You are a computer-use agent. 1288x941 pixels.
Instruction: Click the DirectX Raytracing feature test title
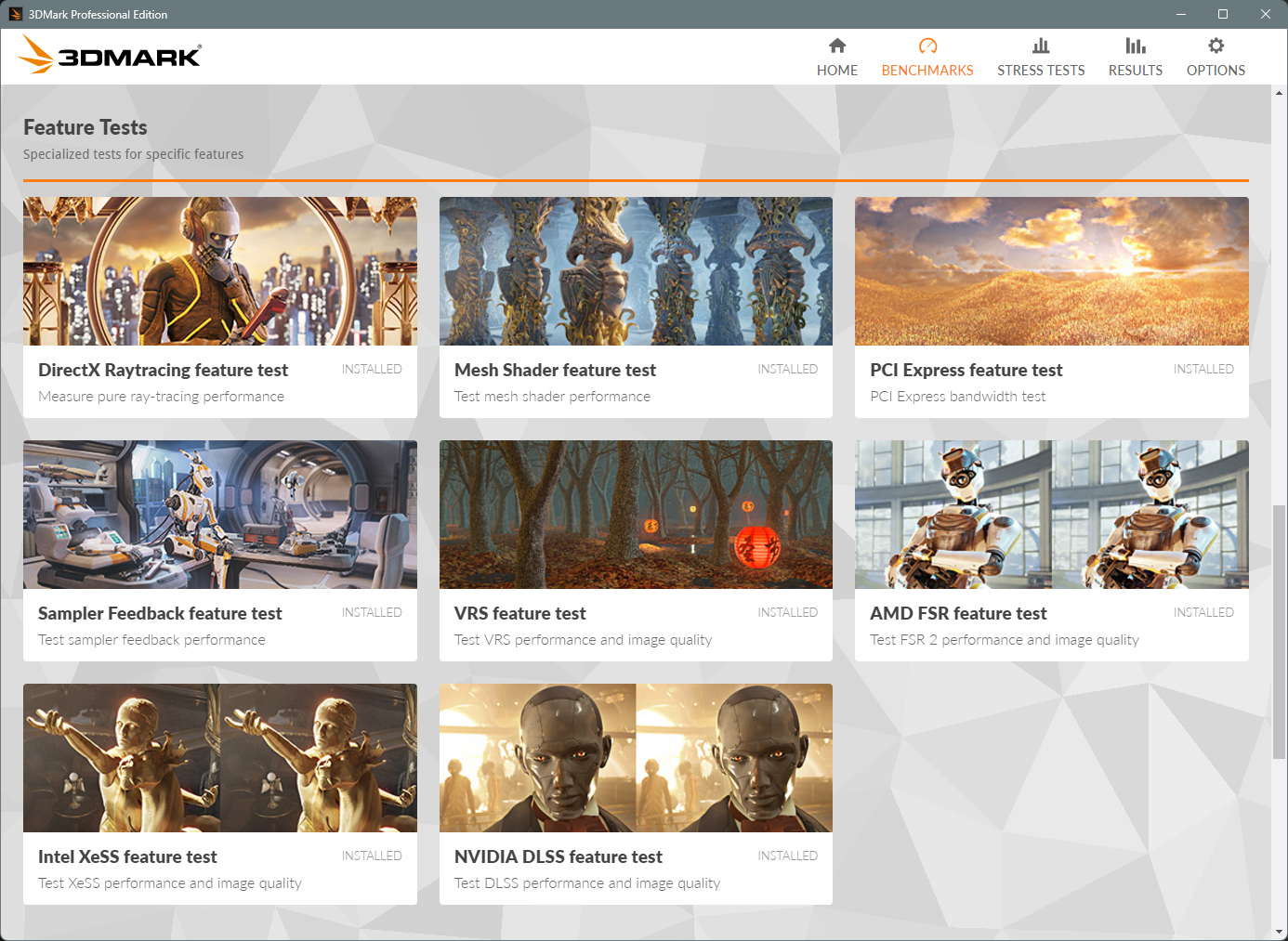(163, 370)
